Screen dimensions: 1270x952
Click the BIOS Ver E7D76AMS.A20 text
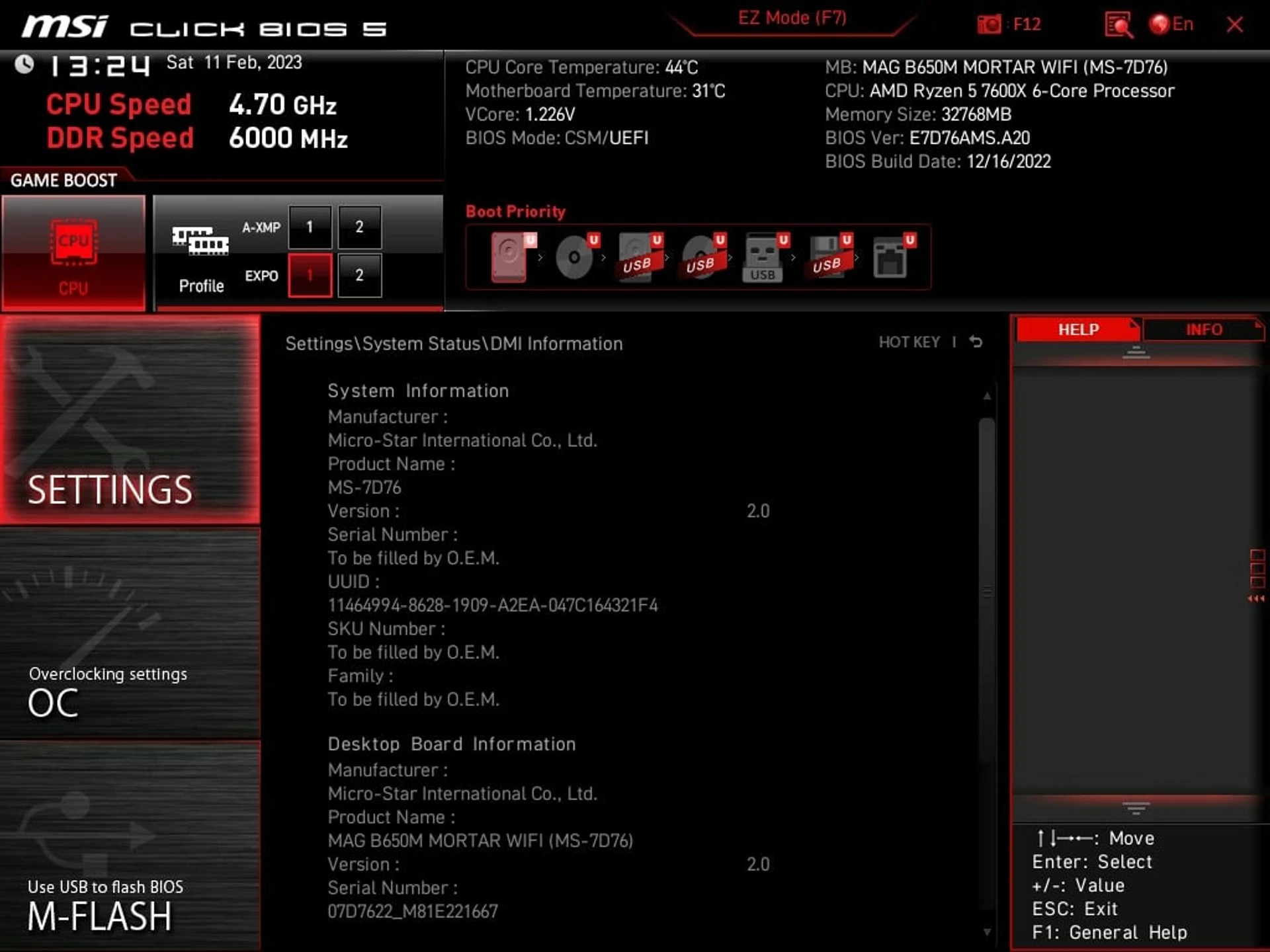coord(927,138)
